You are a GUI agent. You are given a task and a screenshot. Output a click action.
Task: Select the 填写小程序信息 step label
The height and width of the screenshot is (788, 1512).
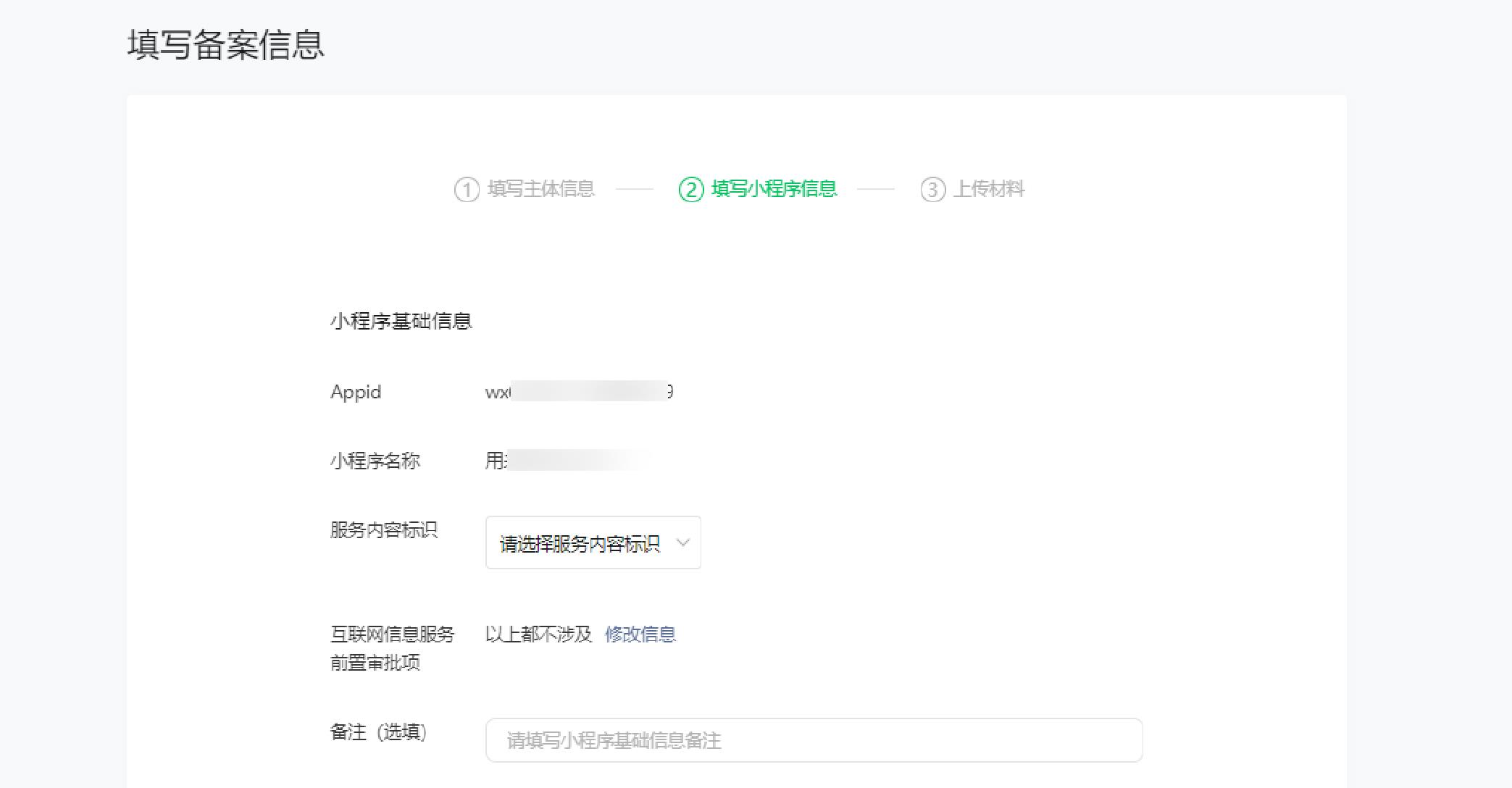(774, 189)
